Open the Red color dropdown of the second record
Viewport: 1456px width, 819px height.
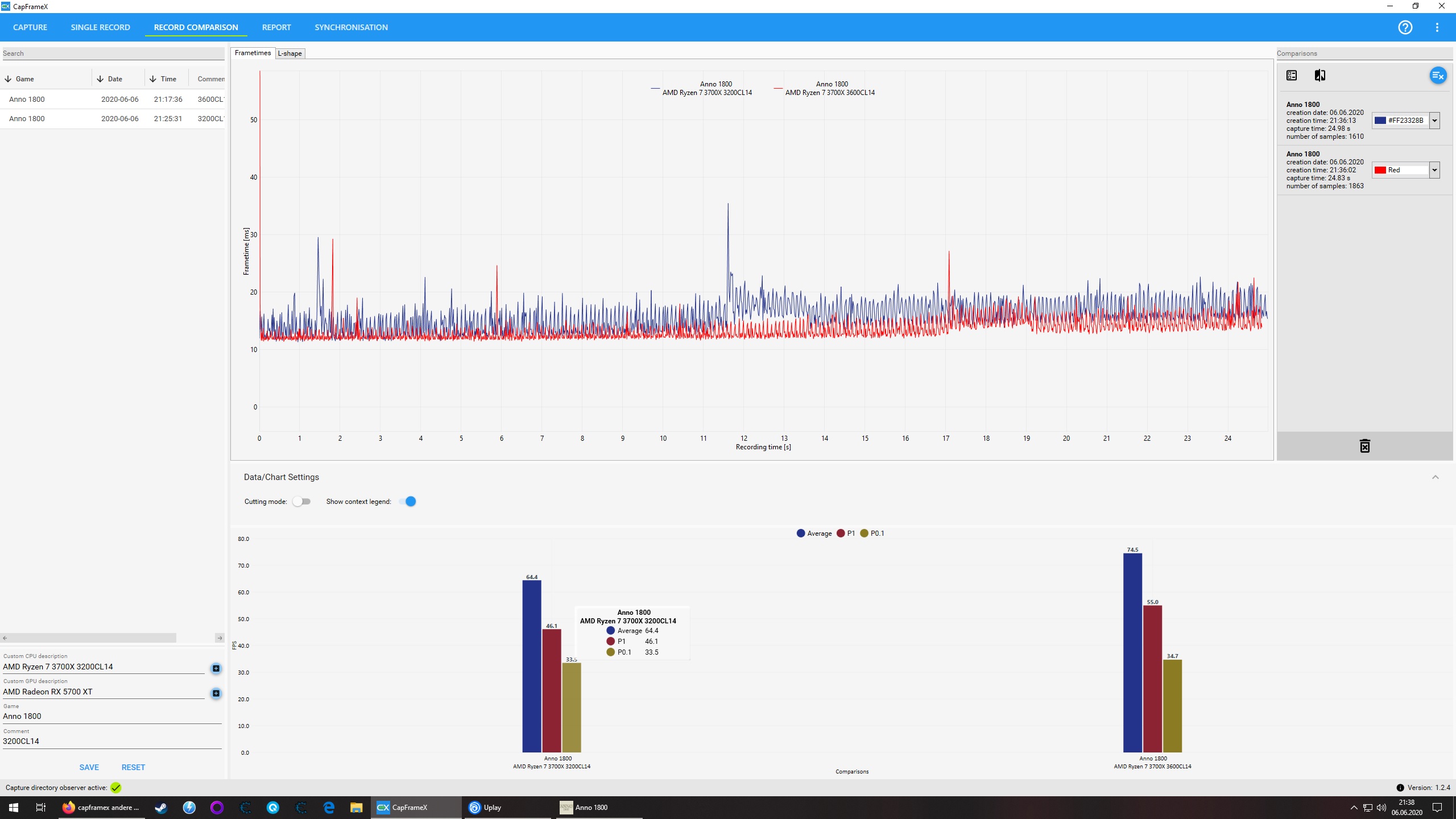click(1434, 170)
